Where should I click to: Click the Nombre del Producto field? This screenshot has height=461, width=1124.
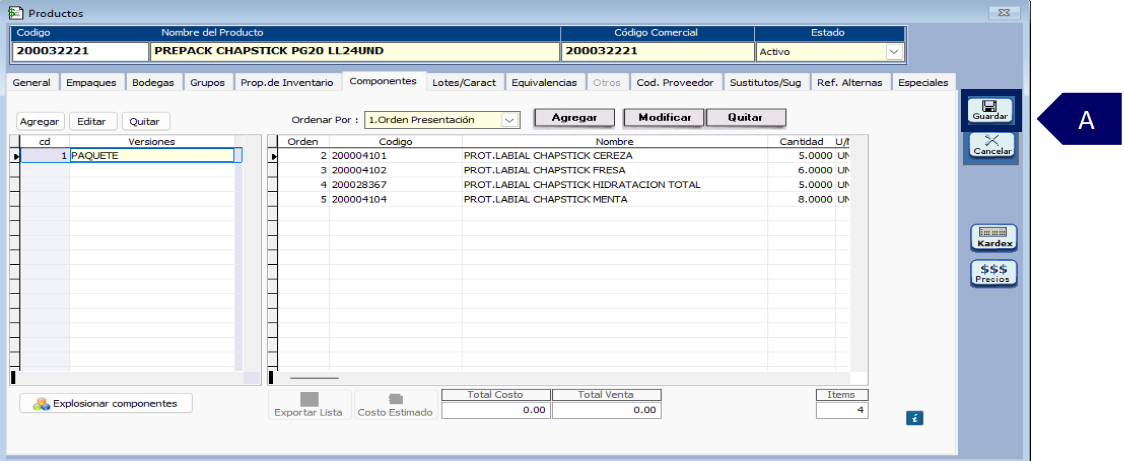pyautogui.click(x=354, y=52)
